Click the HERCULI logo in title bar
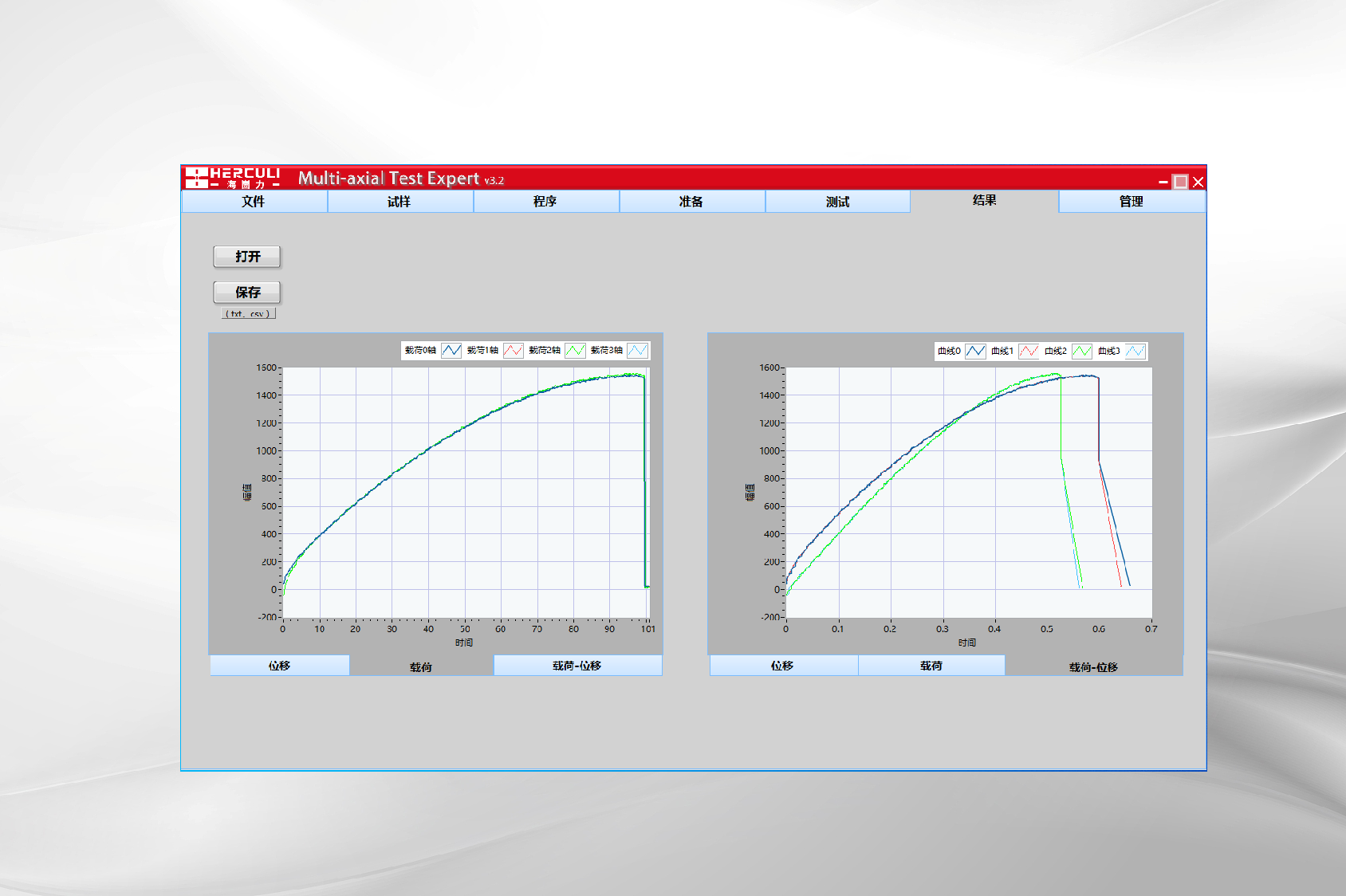The width and height of the screenshot is (1346, 896). click(x=233, y=178)
